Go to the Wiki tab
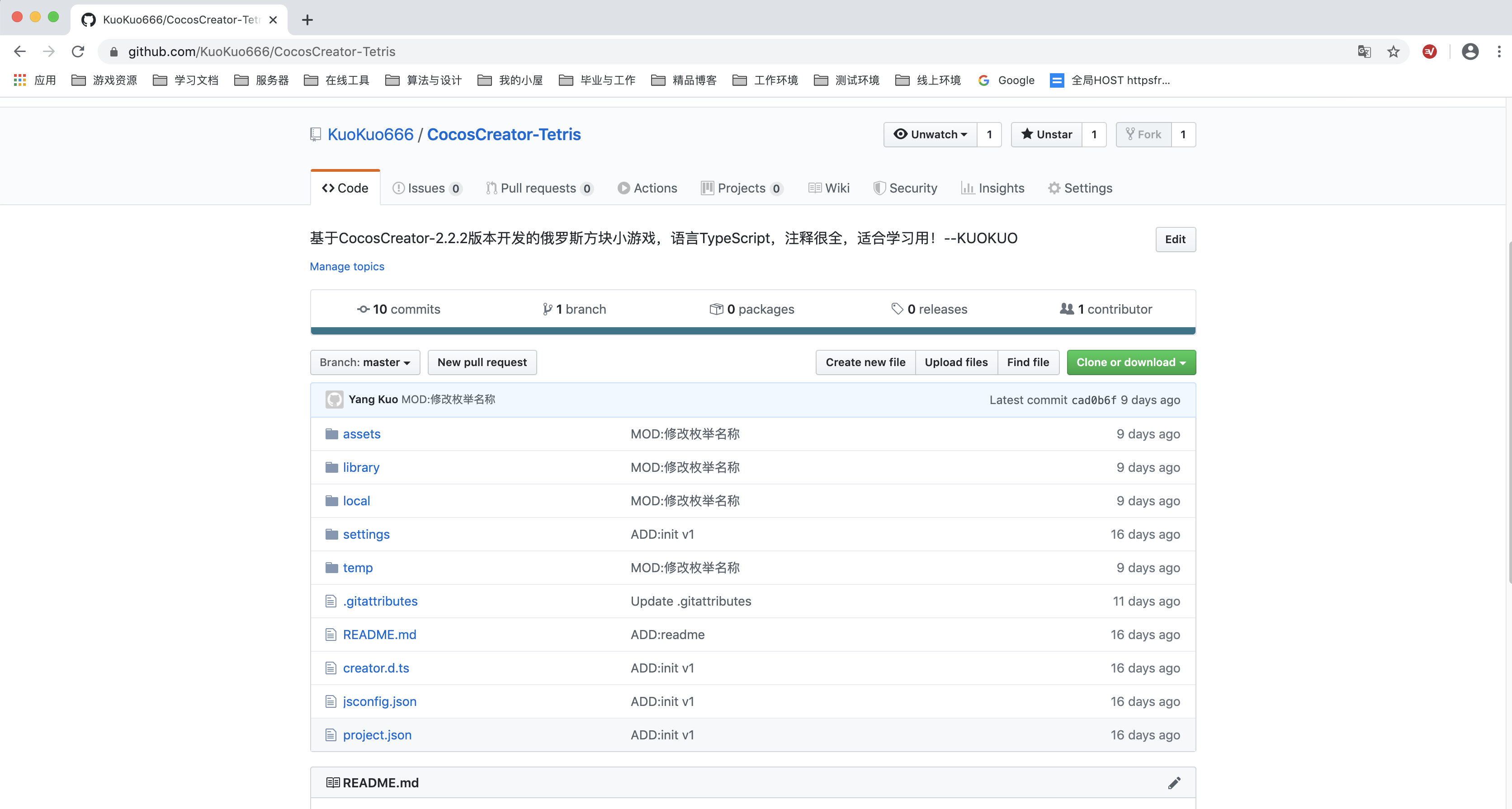1512x809 pixels. click(829, 188)
